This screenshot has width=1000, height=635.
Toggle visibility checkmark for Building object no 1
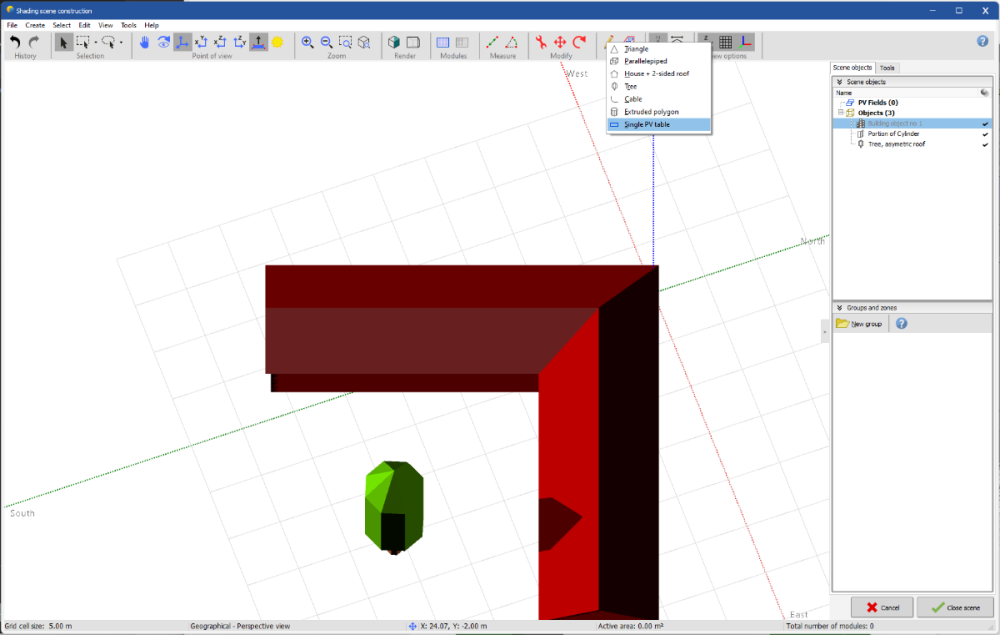click(985, 123)
